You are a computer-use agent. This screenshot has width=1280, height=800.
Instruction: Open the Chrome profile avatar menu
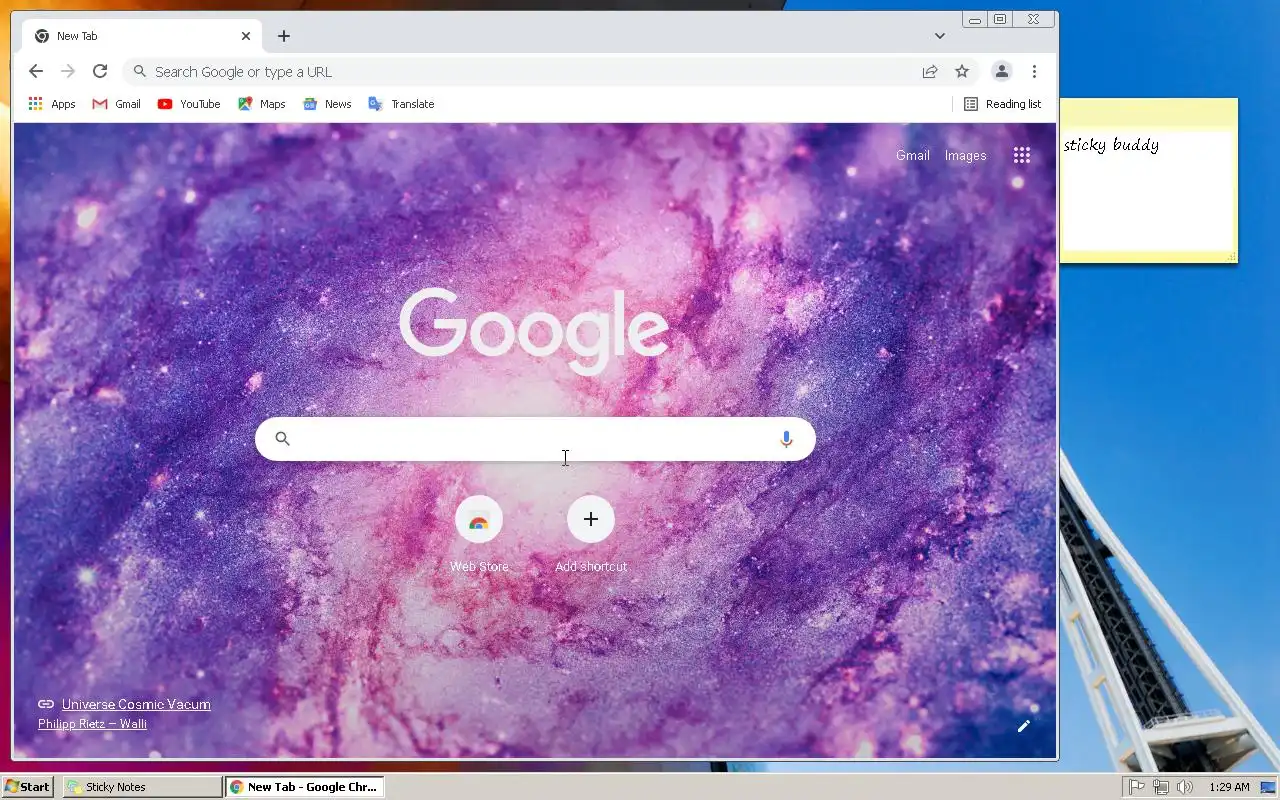click(1001, 71)
